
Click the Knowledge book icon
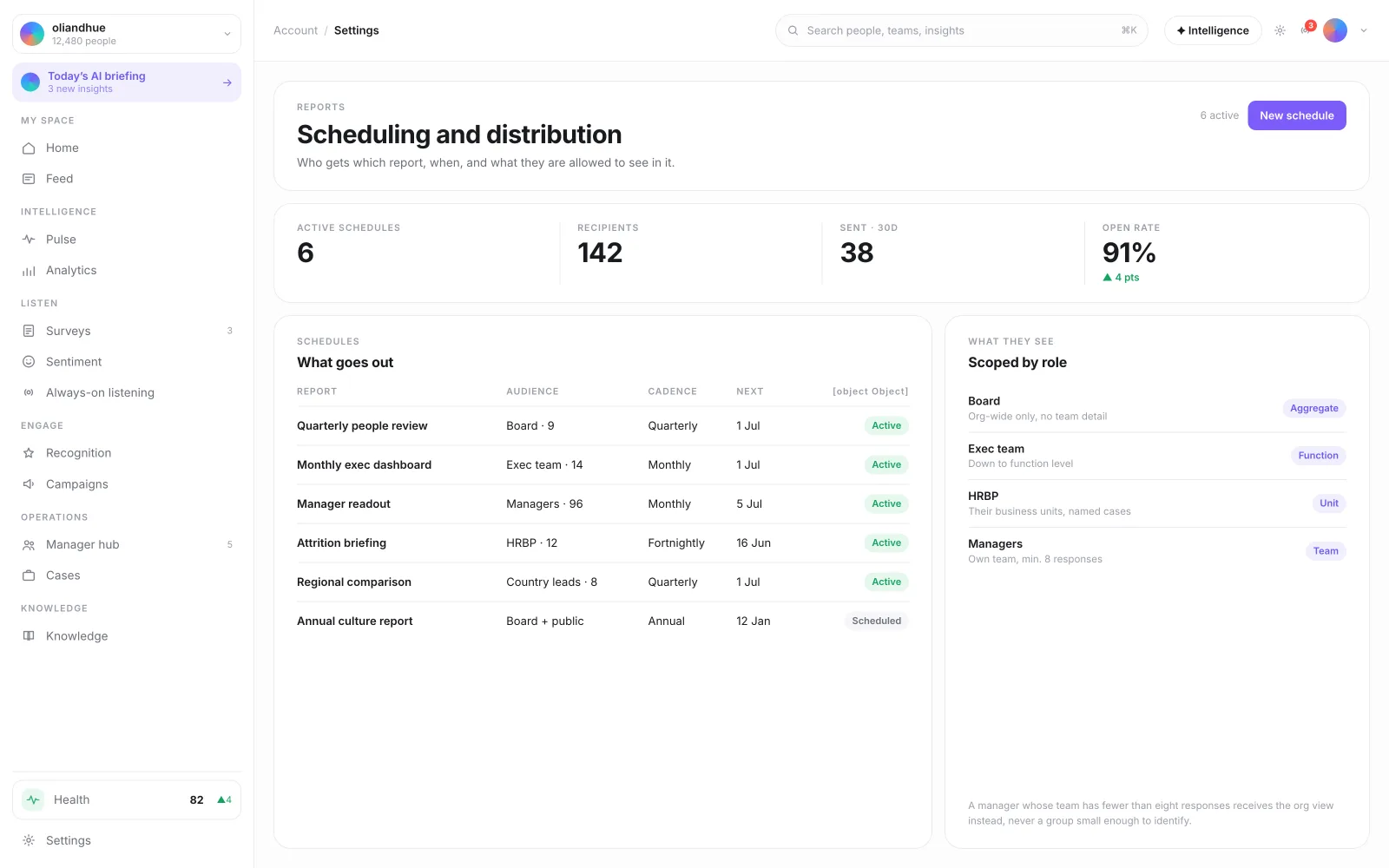point(29,636)
